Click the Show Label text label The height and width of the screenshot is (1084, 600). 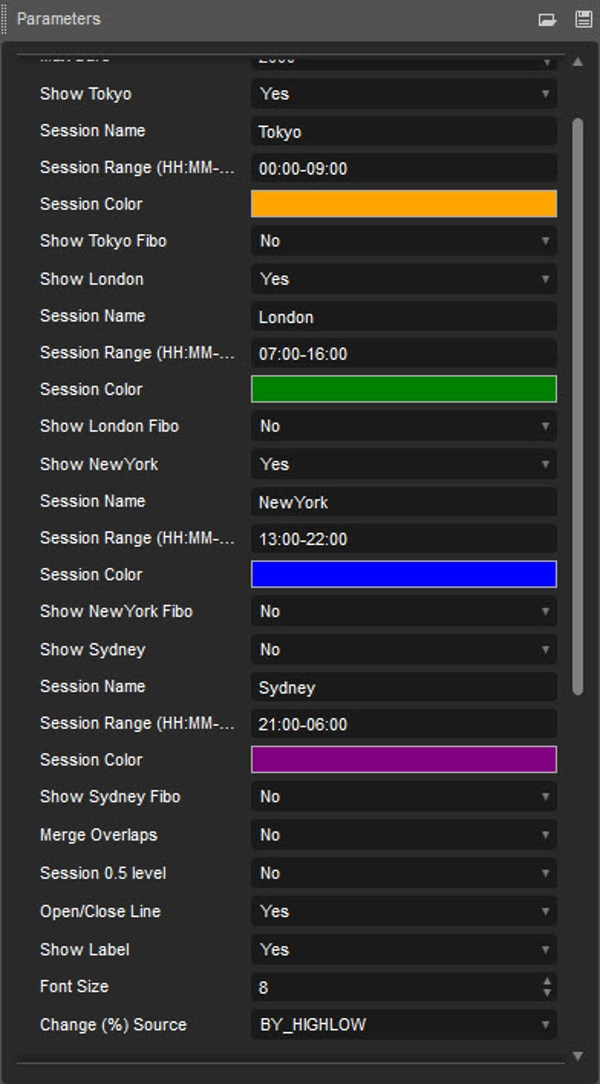tap(84, 948)
